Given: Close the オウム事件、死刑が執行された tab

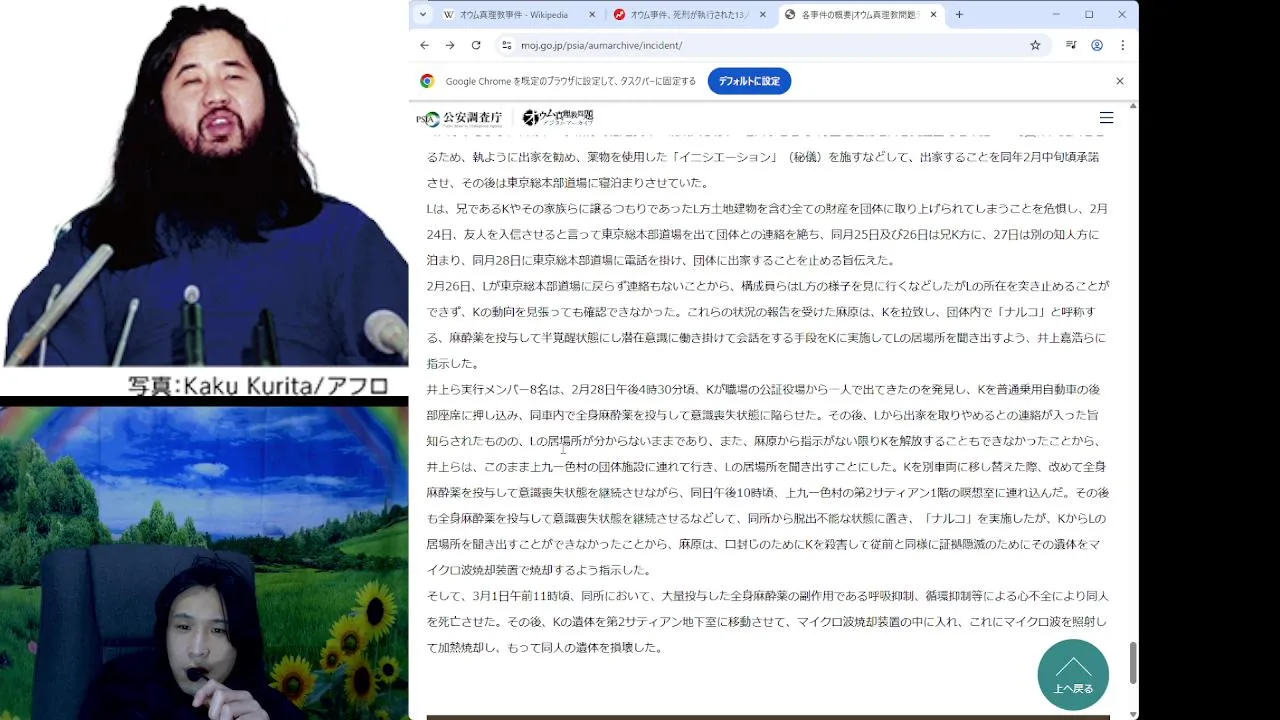Looking at the screenshot, I should [763, 15].
